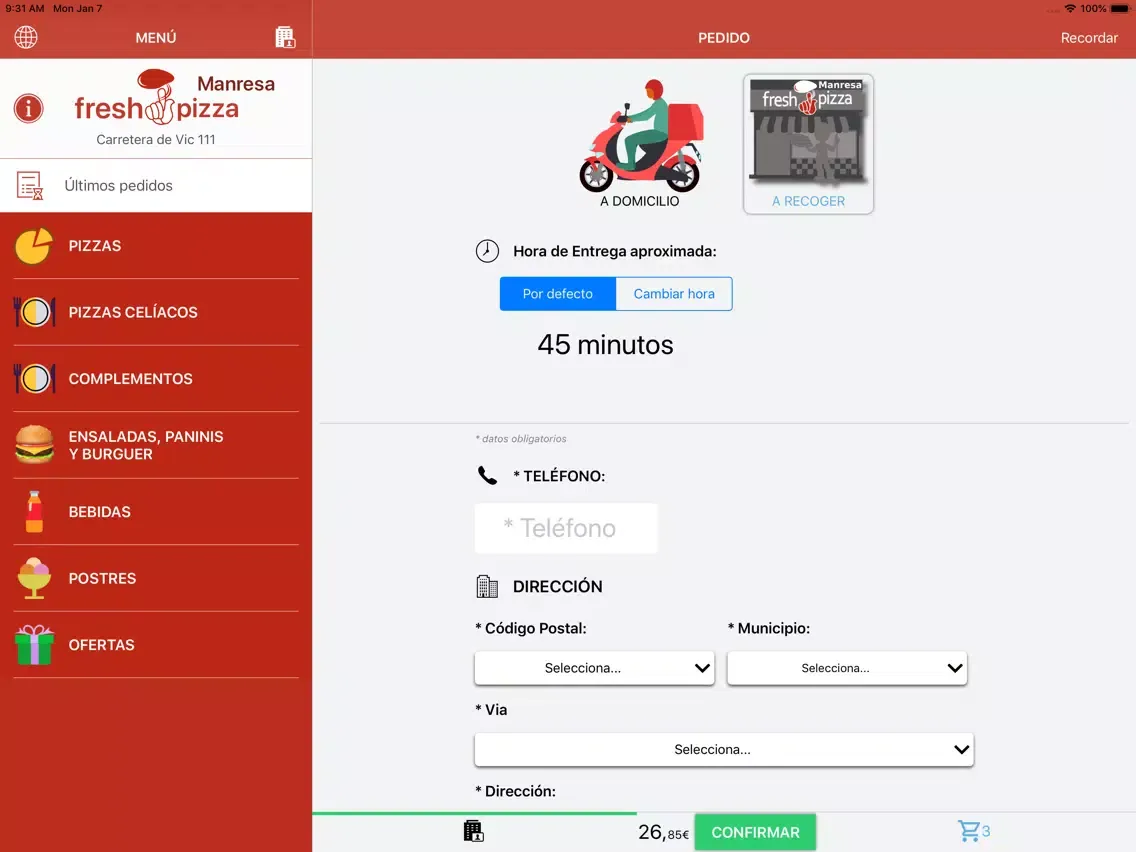The image size is (1136, 852).
Task: Click the * Dirección: field label
Action: point(515,791)
